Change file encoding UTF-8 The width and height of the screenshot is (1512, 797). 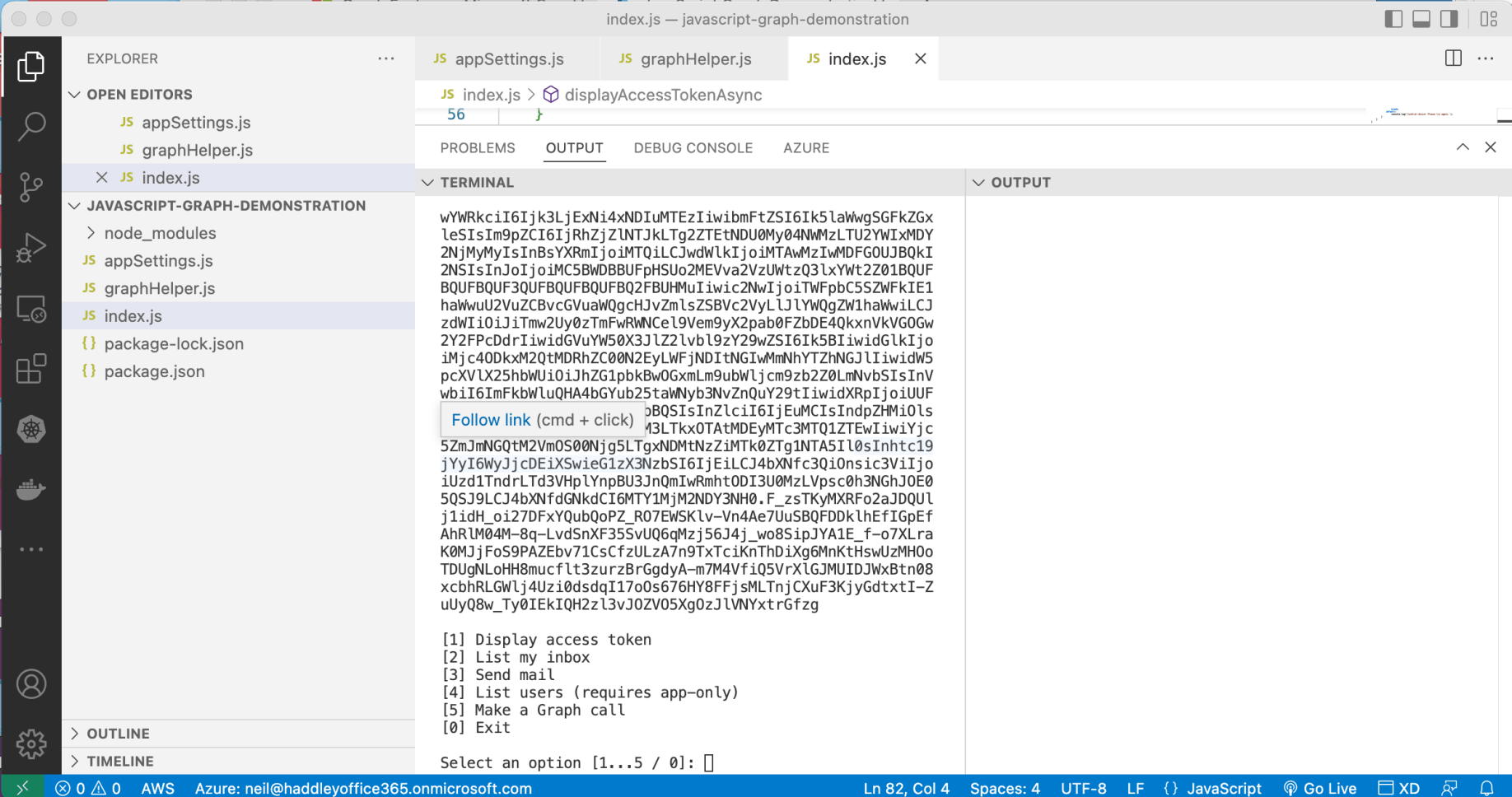[x=1084, y=788]
